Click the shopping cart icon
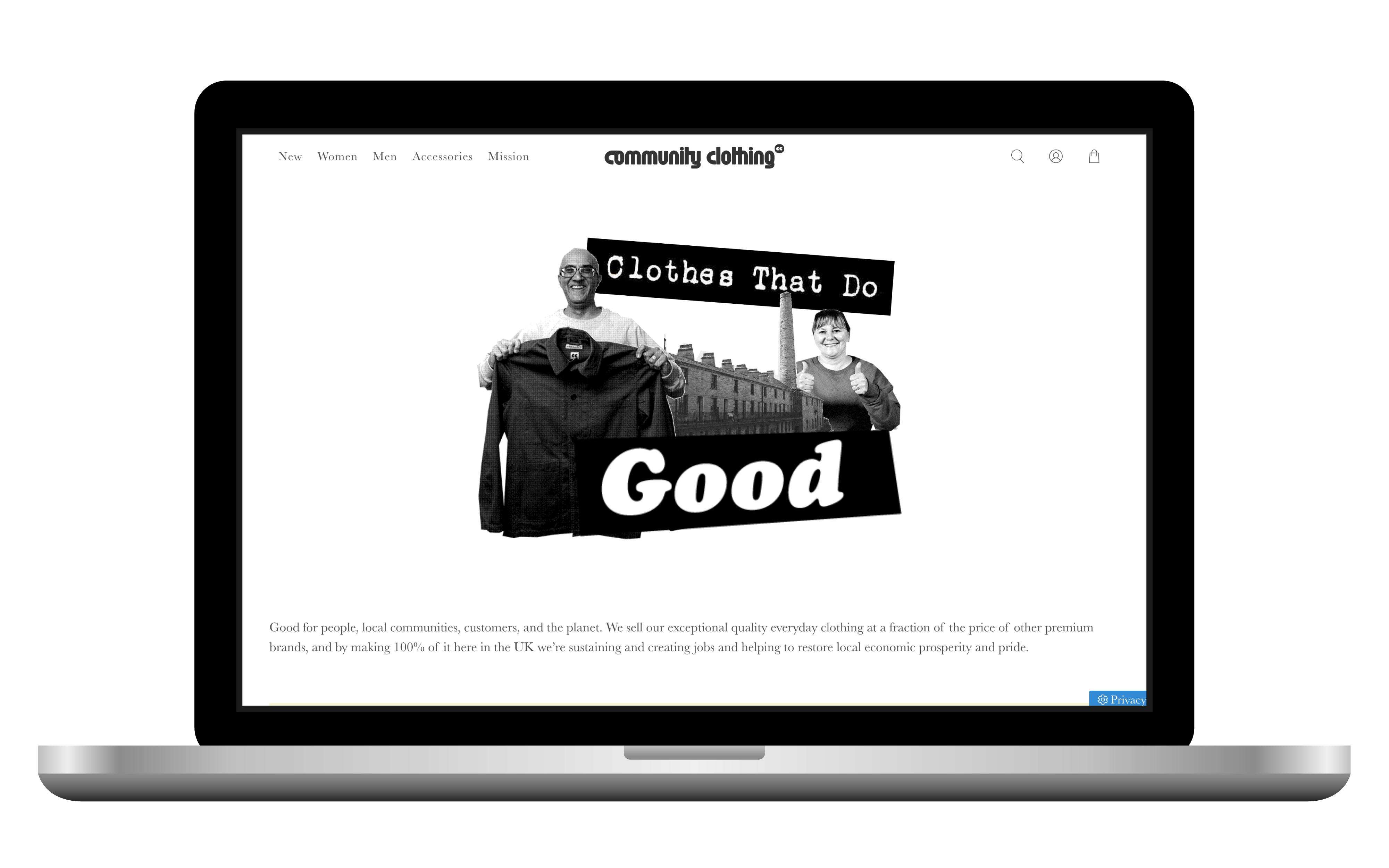Image resolution: width=1389 pixels, height=868 pixels. pyautogui.click(x=1094, y=157)
